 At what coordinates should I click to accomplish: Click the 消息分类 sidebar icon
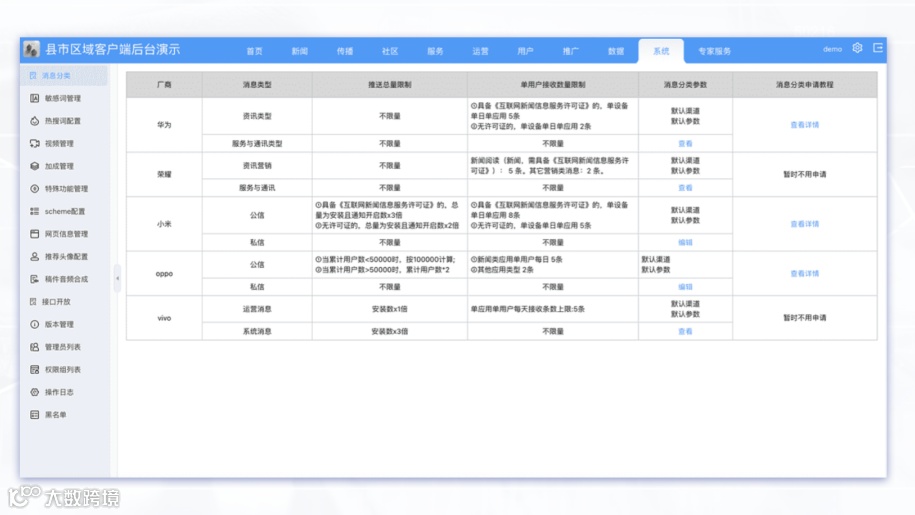[x=33, y=76]
